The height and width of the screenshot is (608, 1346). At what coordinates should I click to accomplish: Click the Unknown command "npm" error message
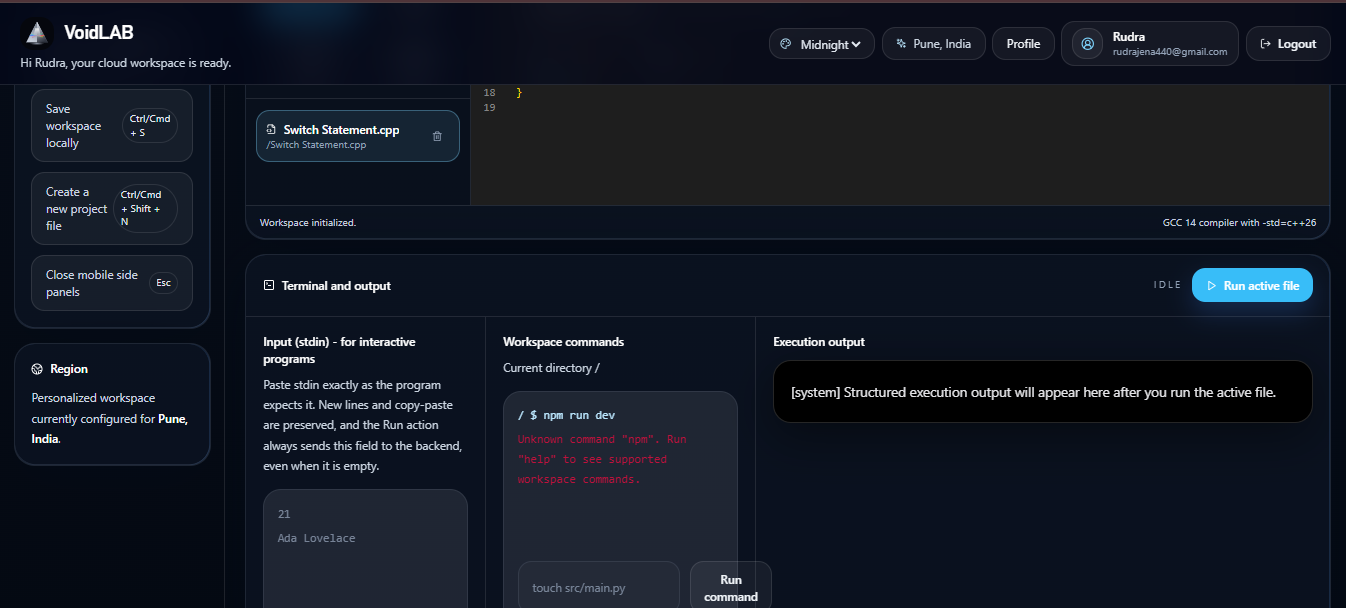click(x=602, y=459)
